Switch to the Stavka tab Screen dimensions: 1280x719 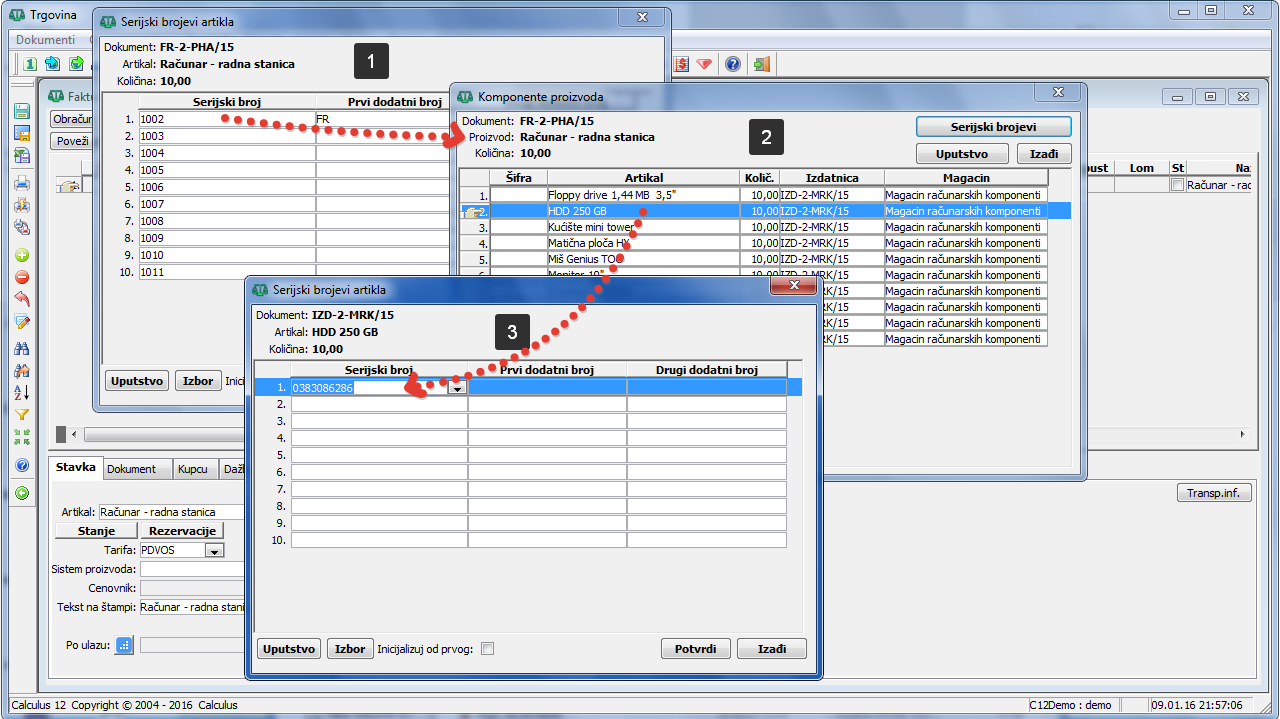point(76,468)
